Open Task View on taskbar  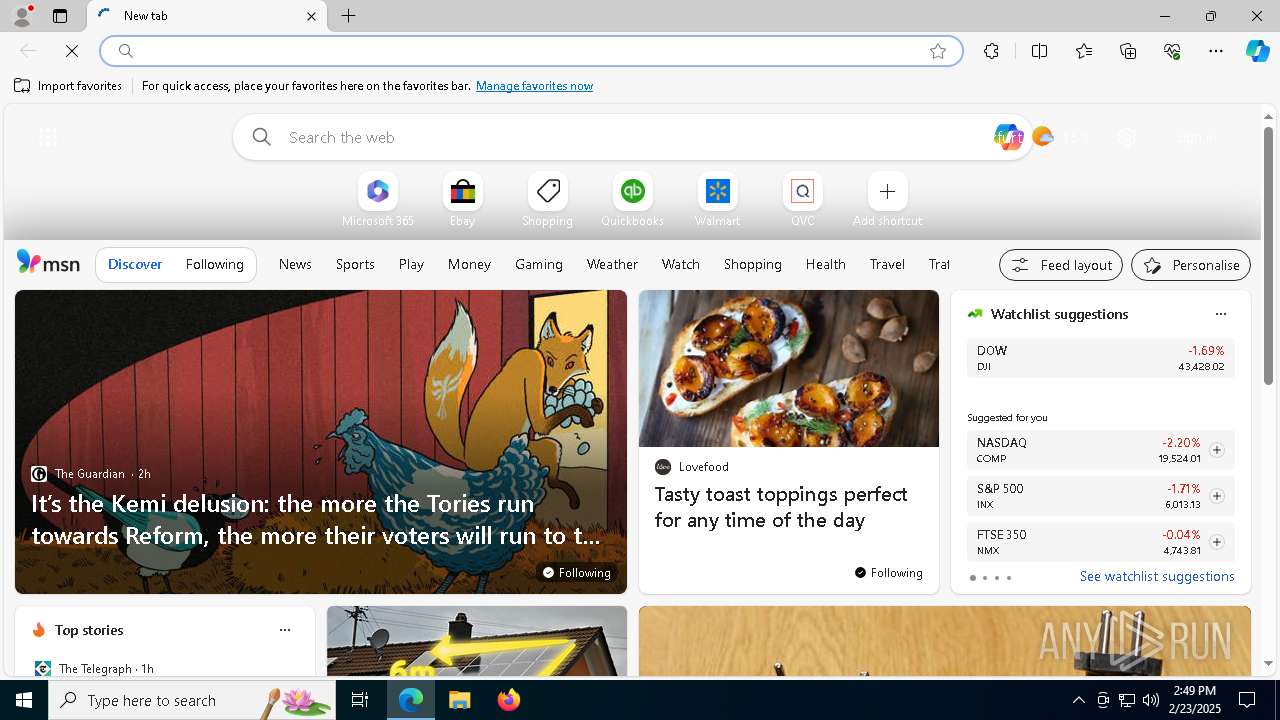point(360,700)
